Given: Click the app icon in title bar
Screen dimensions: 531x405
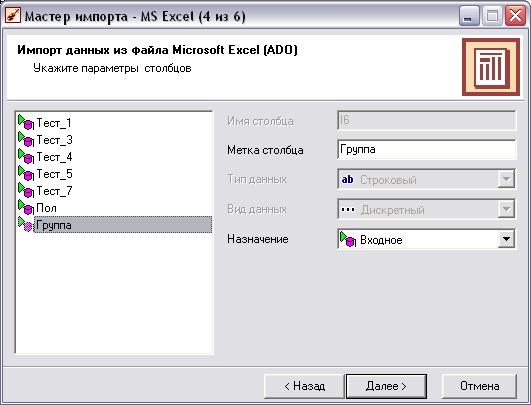Looking at the screenshot, I should 13,16.
